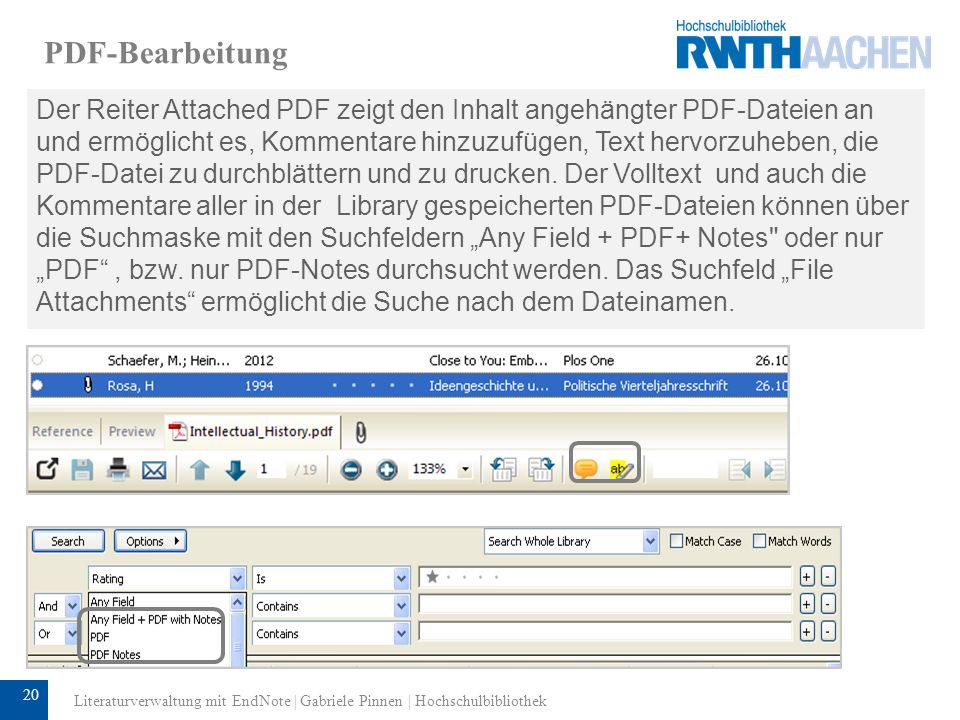This screenshot has height=720, width=960.
Task: Open the Contains dropdown in Or row
Action: coord(401,634)
